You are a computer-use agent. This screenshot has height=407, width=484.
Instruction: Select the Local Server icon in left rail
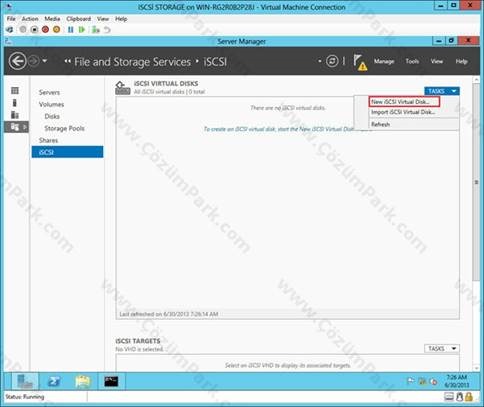coord(15,103)
